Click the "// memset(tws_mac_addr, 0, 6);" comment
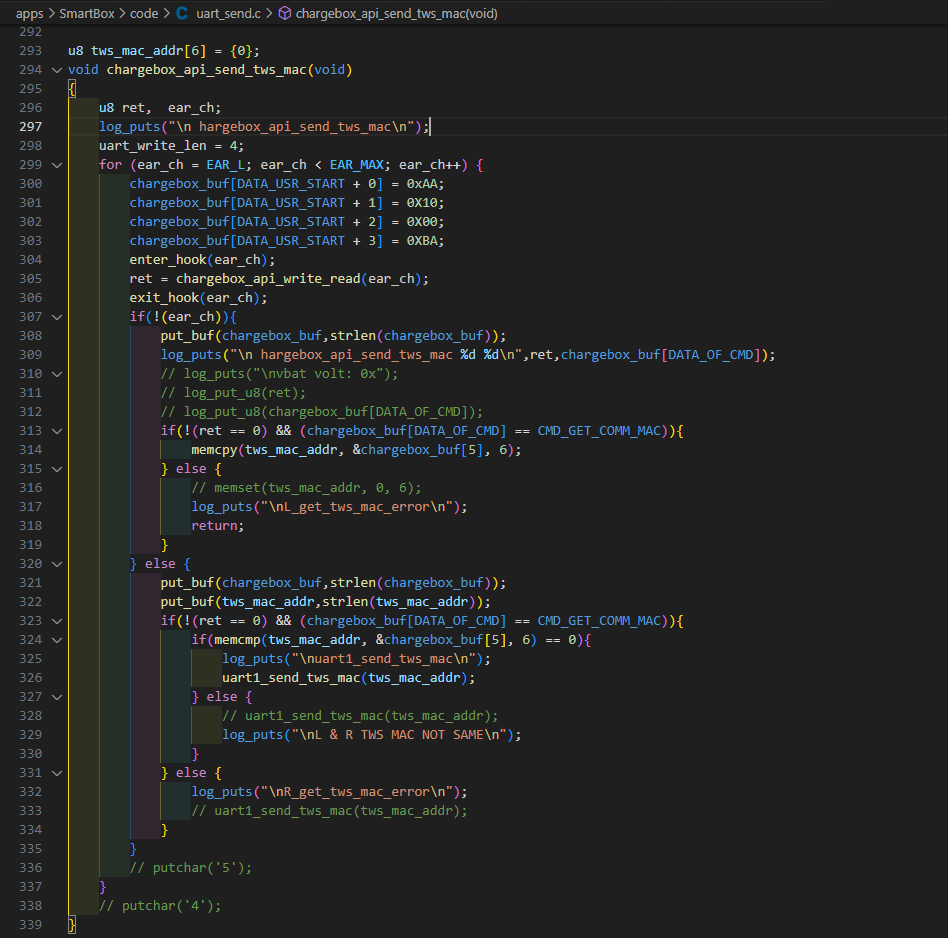This screenshot has width=948, height=938. coord(307,488)
